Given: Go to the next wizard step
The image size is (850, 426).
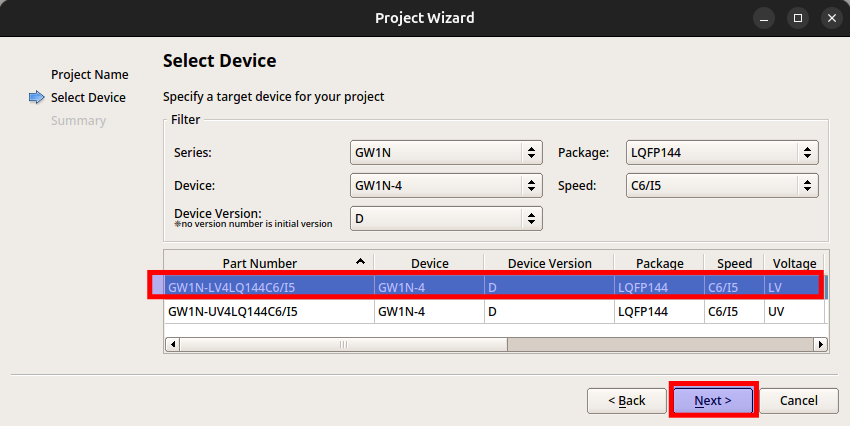Looking at the screenshot, I should pos(713,401).
